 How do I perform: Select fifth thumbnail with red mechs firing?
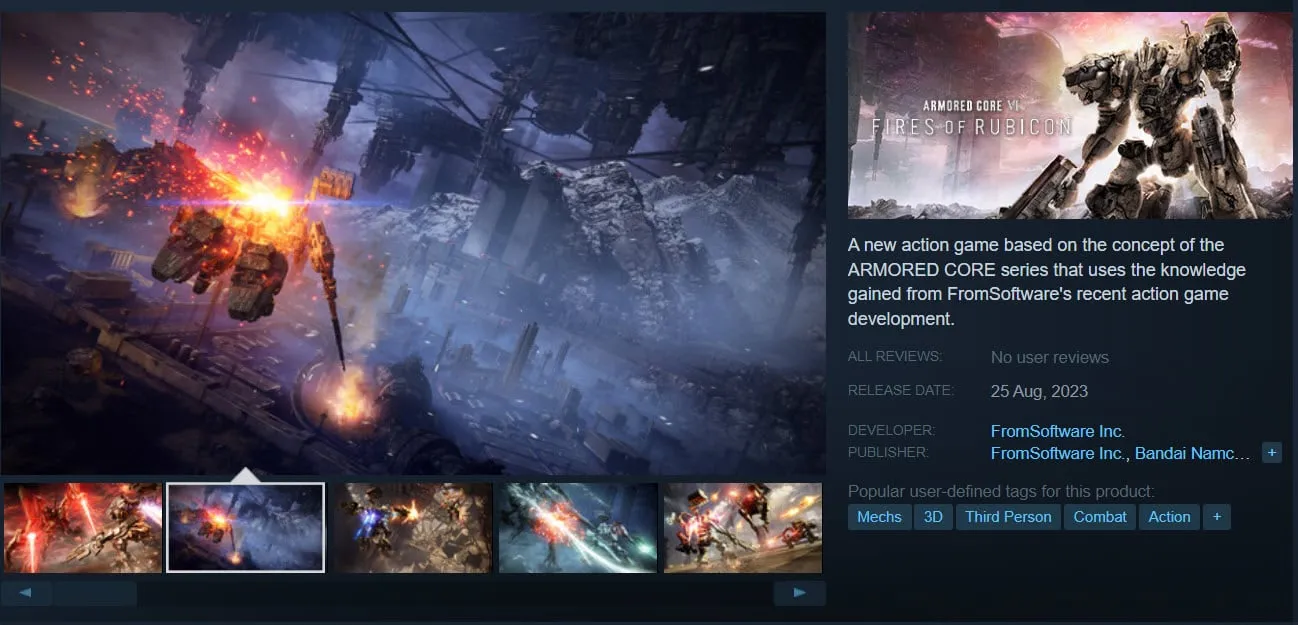(x=743, y=527)
